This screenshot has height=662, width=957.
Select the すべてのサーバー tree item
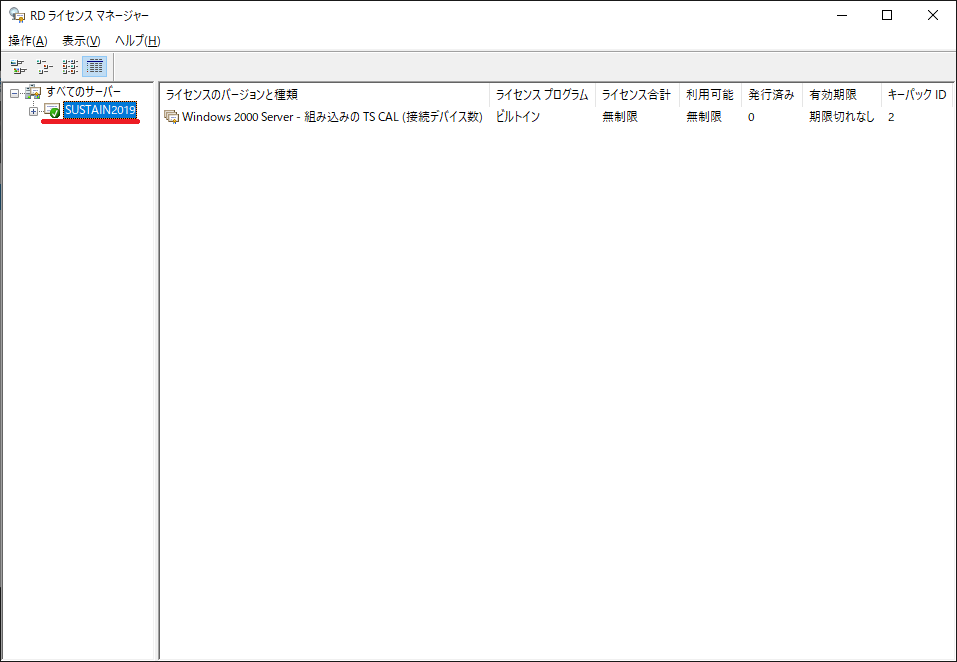point(84,92)
